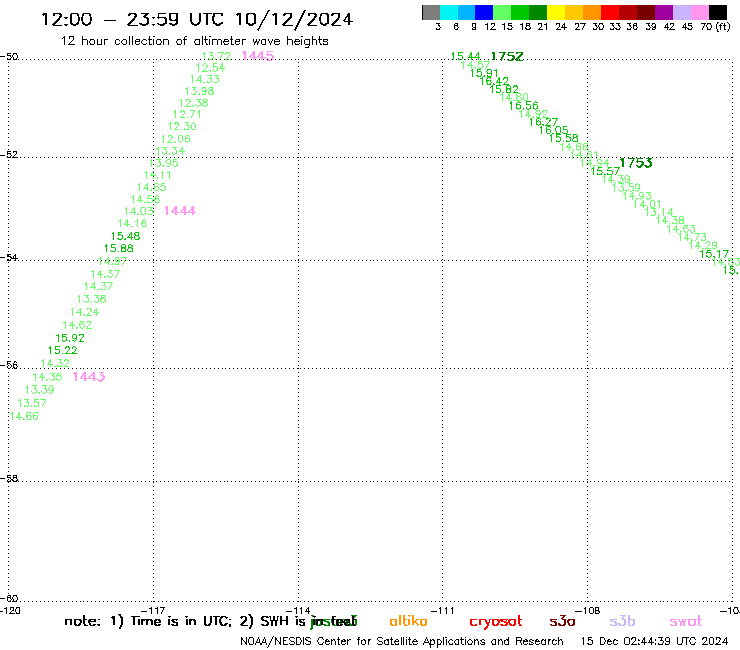740x650 pixels.
Task: Select the 14.35 reading beside 1443
Action: click(47, 377)
